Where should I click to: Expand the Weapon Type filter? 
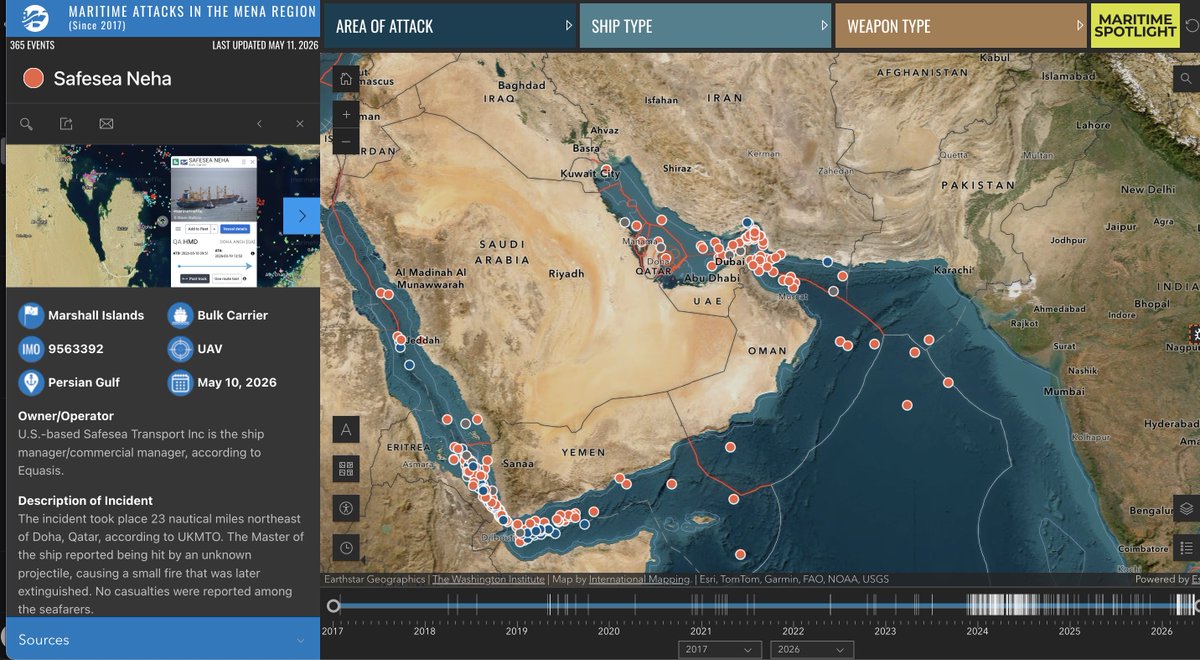[960, 26]
